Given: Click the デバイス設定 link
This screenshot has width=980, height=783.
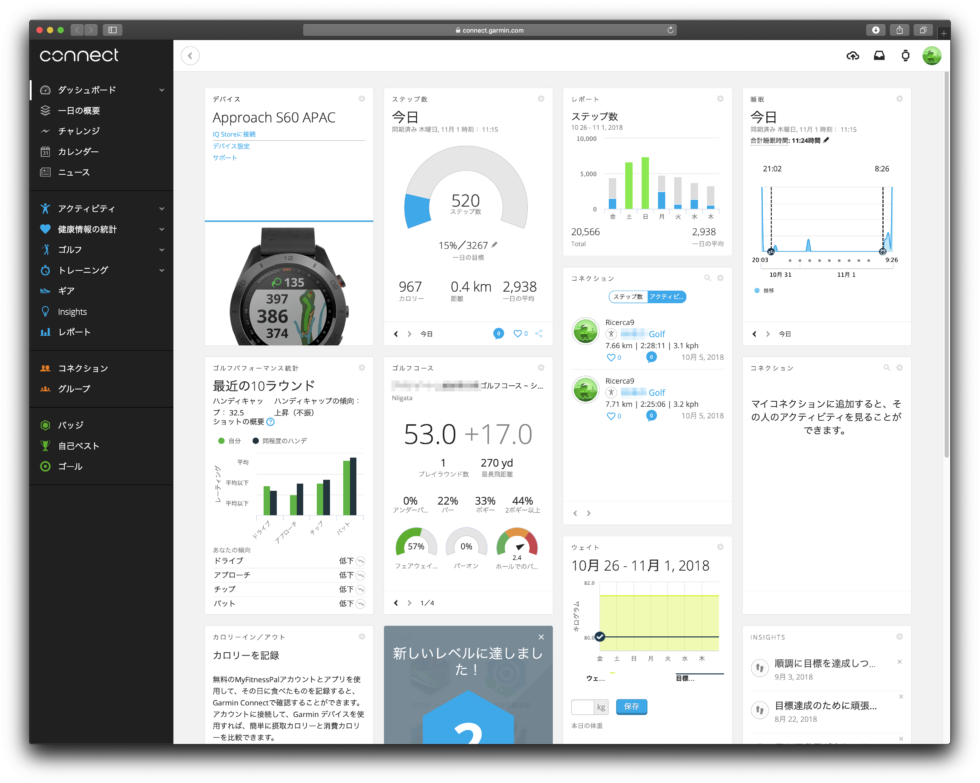Looking at the screenshot, I should pyautogui.click(x=231, y=146).
